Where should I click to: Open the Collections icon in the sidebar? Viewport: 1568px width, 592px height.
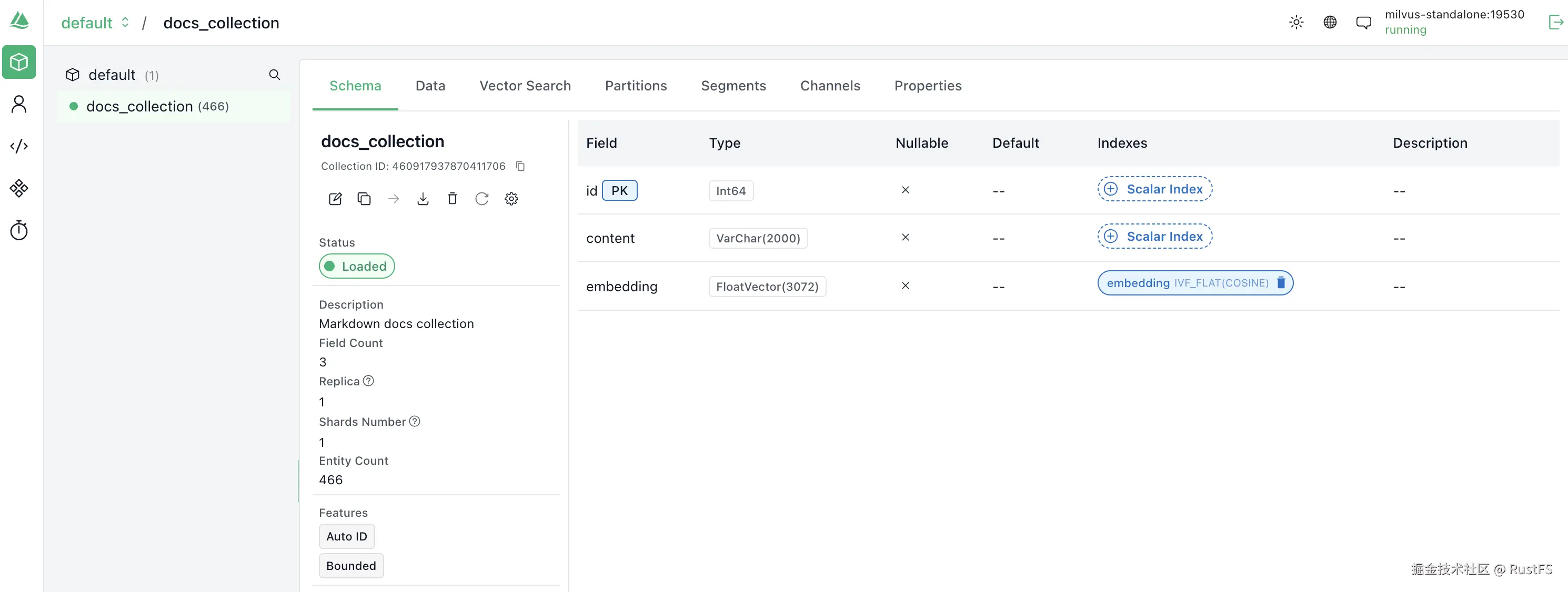(x=19, y=62)
